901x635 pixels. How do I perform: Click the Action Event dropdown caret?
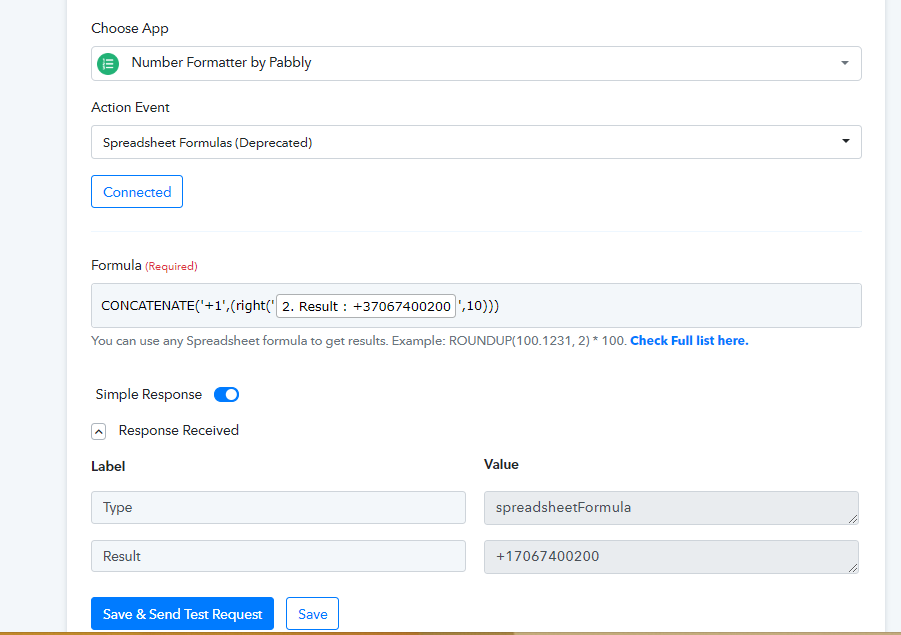tap(845, 141)
